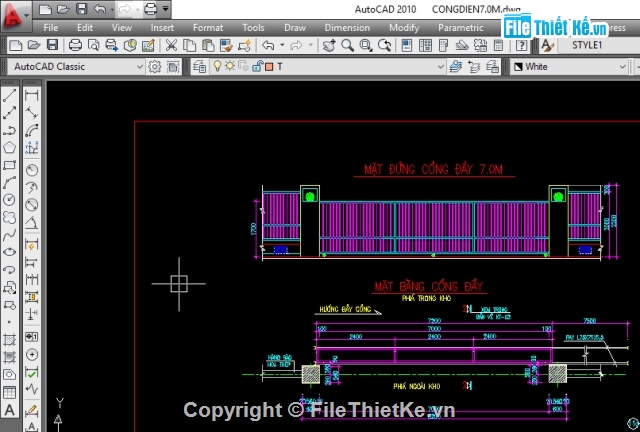Click the Help question mark icon

[x=522, y=45]
